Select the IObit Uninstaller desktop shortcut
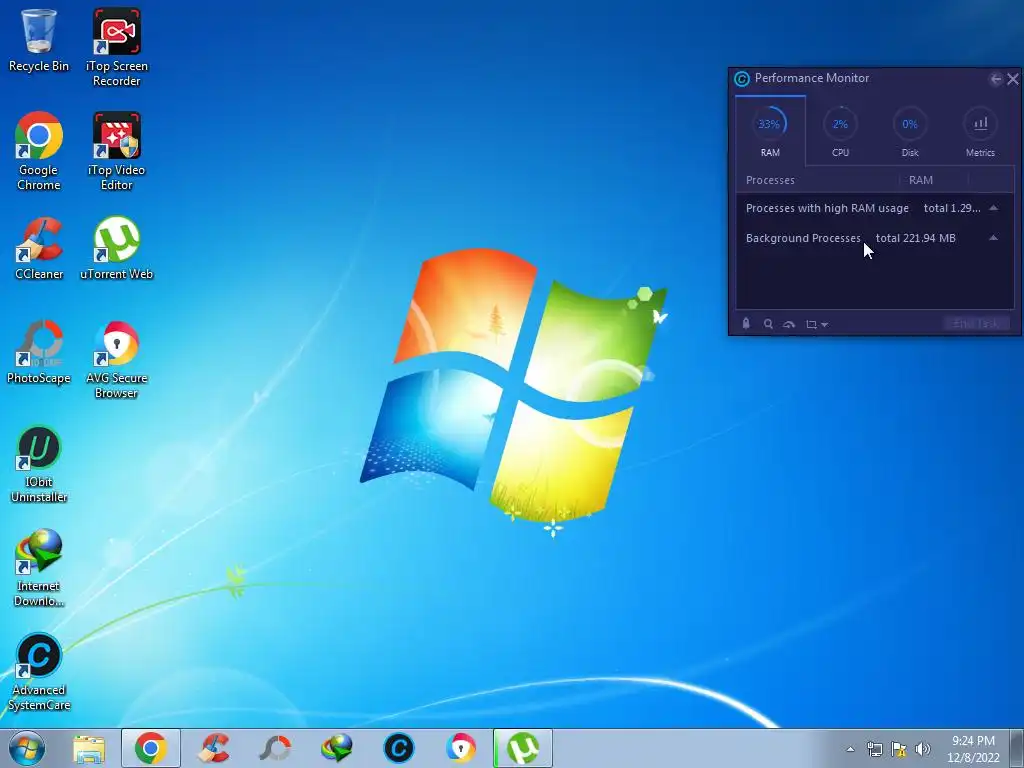The height and width of the screenshot is (768, 1024). 39,464
